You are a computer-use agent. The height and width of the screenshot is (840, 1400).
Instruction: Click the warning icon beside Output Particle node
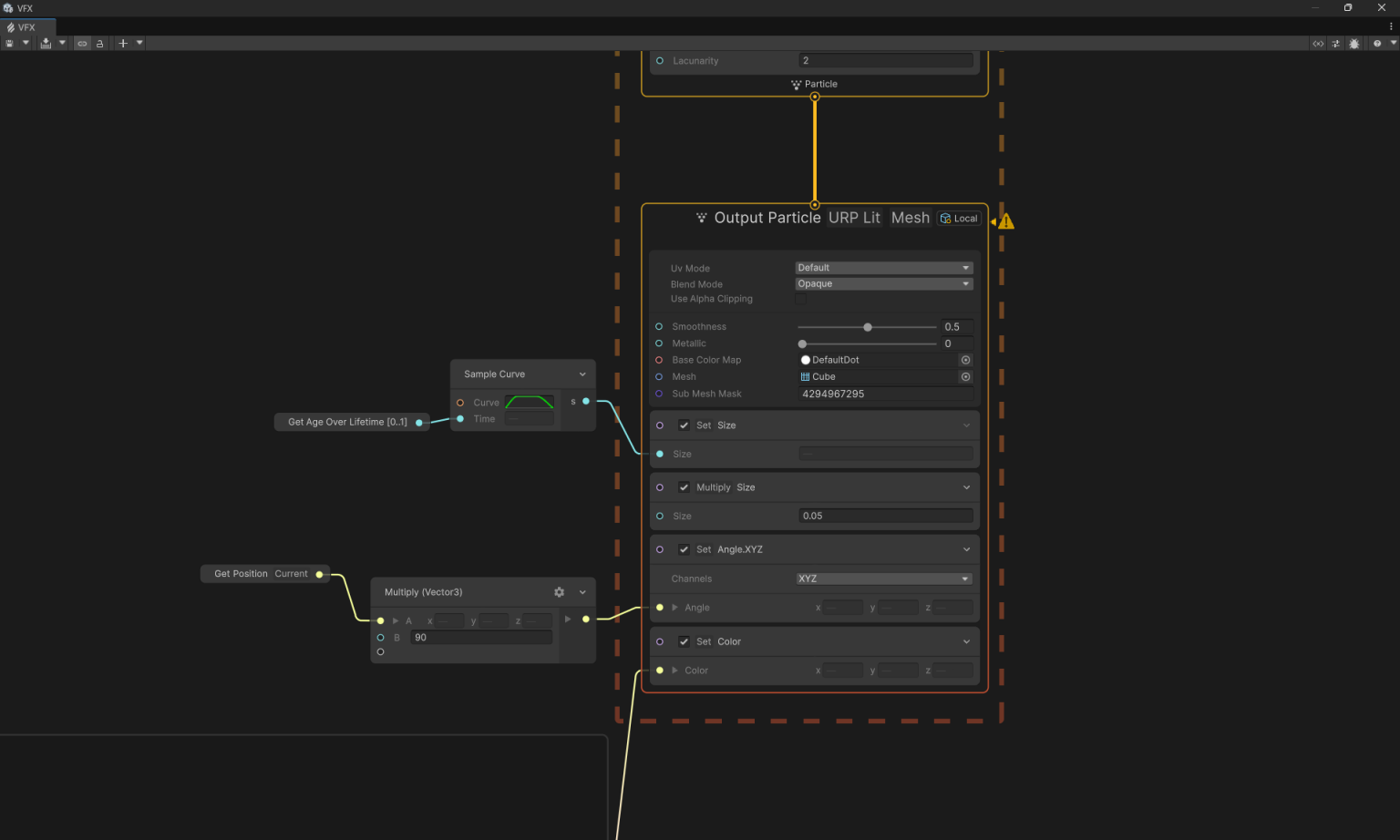1004,220
